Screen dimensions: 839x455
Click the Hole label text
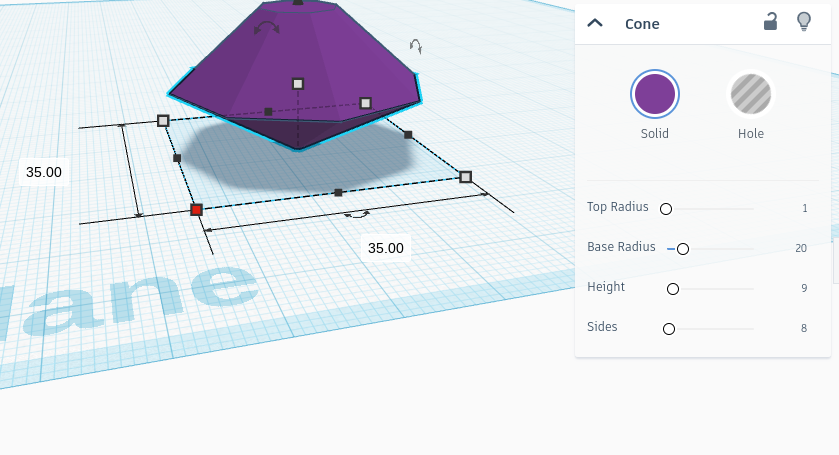click(x=751, y=133)
